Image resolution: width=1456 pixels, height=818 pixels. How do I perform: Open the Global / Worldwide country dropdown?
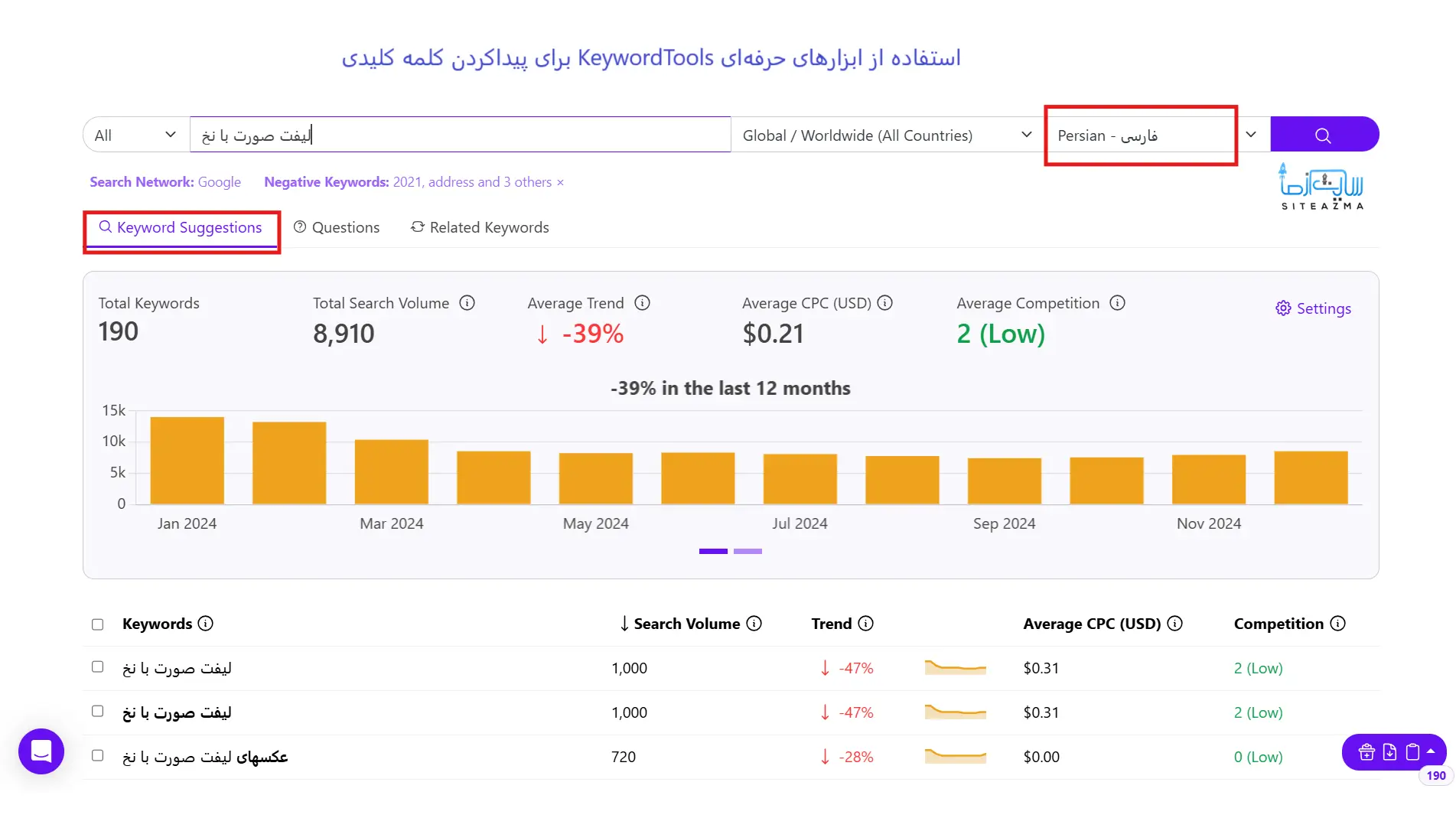click(x=888, y=135)
